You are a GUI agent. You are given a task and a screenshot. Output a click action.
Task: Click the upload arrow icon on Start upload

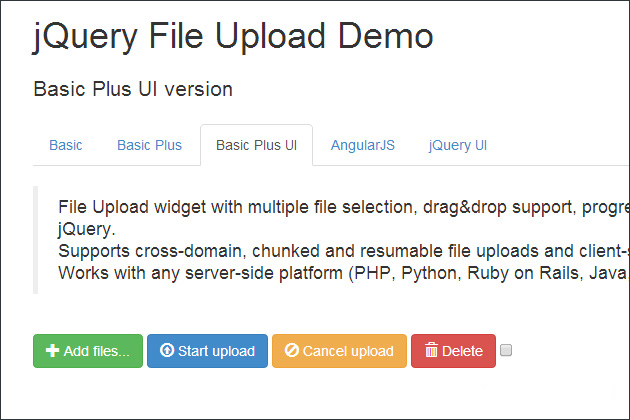coord(167,350)
